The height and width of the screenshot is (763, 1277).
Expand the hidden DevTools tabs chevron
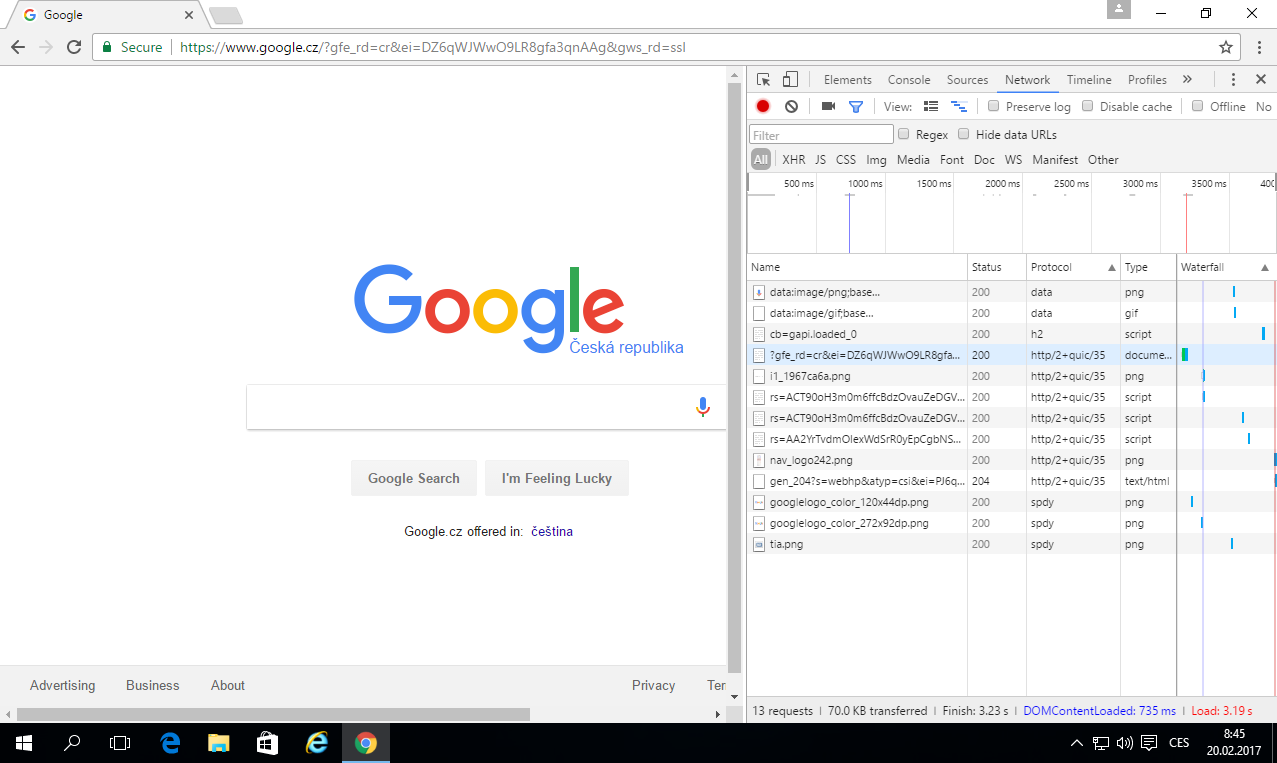tap(1187, 80)
